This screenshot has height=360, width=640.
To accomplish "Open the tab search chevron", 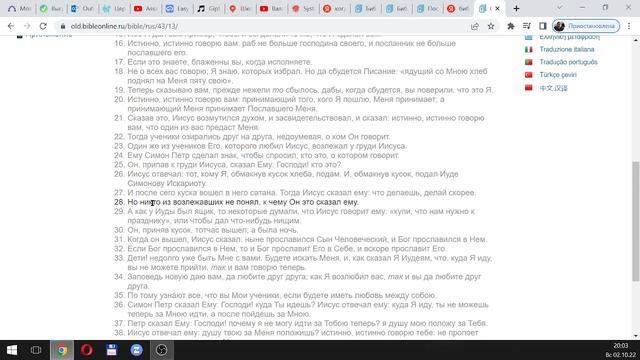I will coord(560,7).
